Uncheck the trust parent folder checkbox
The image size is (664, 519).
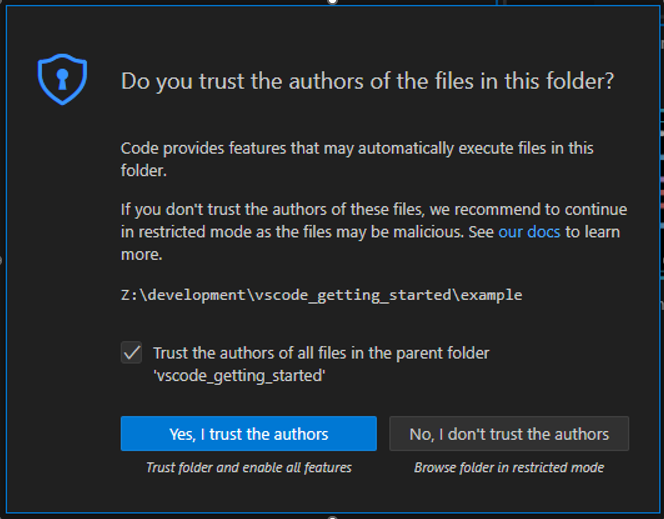tap(131, 353)
